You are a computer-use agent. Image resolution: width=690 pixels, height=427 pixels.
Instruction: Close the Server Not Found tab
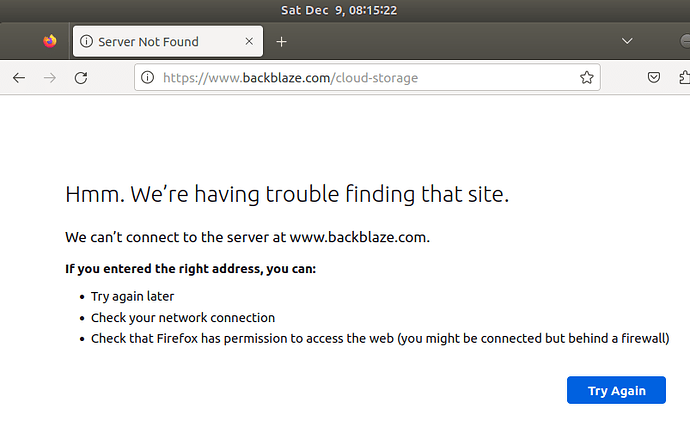pos(249,41)
